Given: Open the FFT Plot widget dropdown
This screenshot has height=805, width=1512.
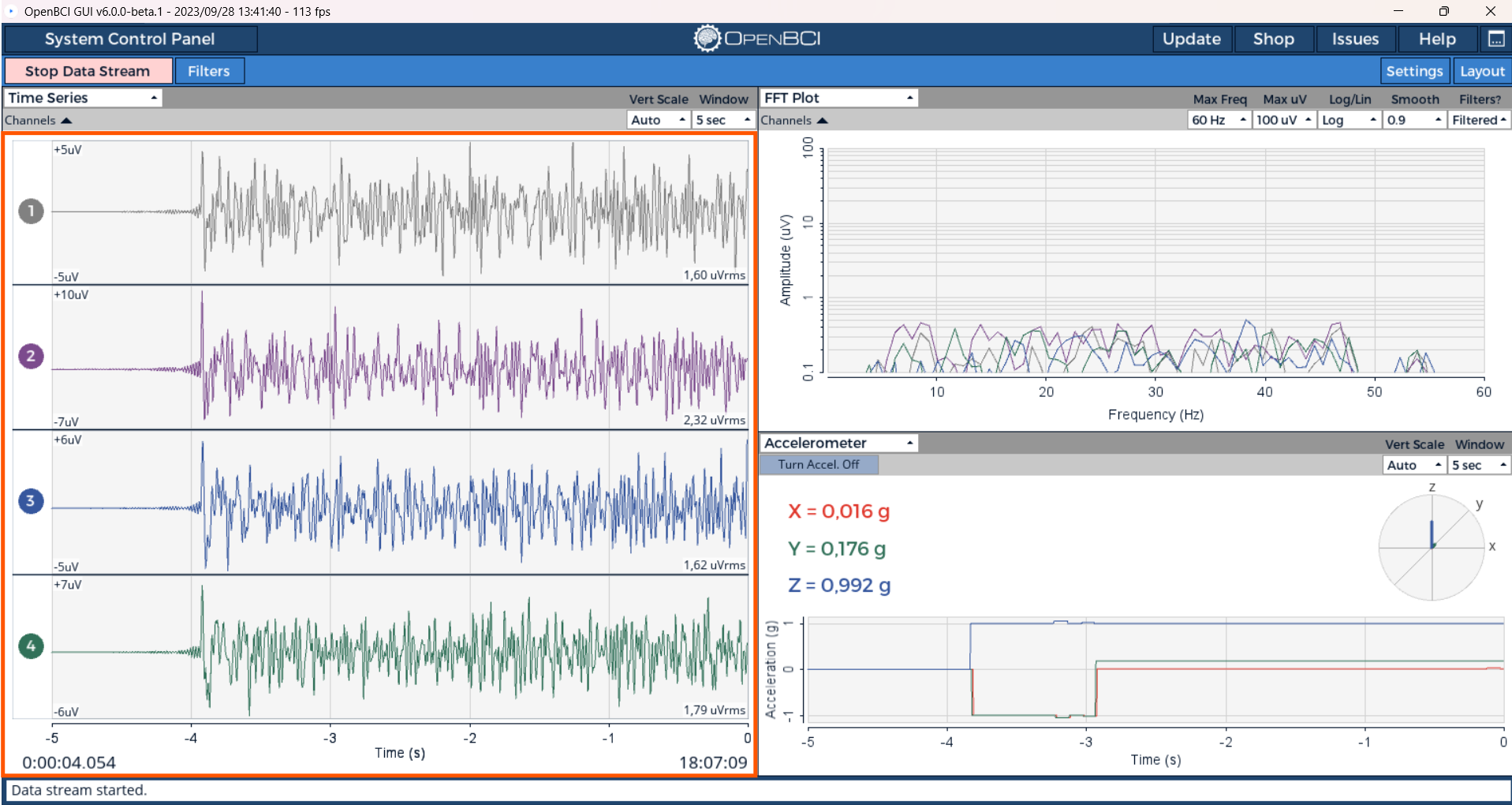Looking at the screenshot, I should [x=839, y=98].
